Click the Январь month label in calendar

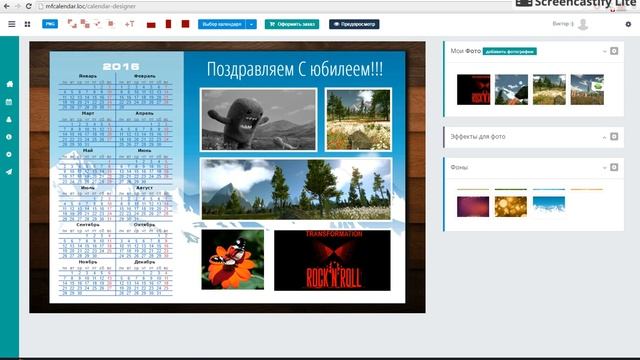(88, 76)
